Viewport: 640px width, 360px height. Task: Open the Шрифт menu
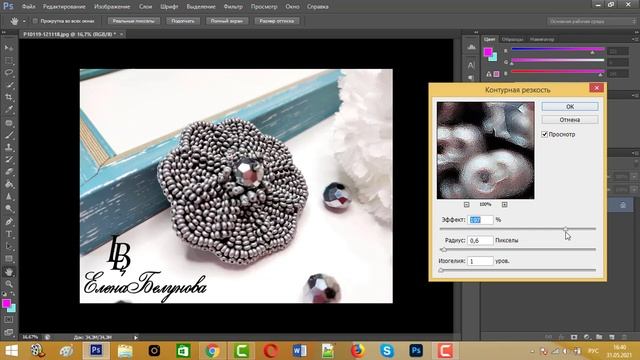tap(169, 7)
